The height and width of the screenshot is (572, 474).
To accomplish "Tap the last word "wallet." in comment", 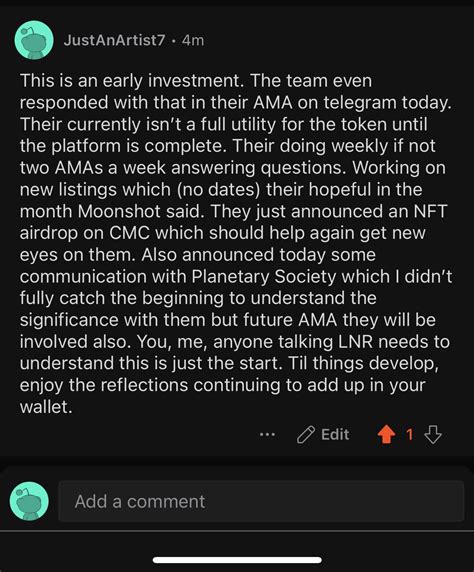I will point(46,407).
